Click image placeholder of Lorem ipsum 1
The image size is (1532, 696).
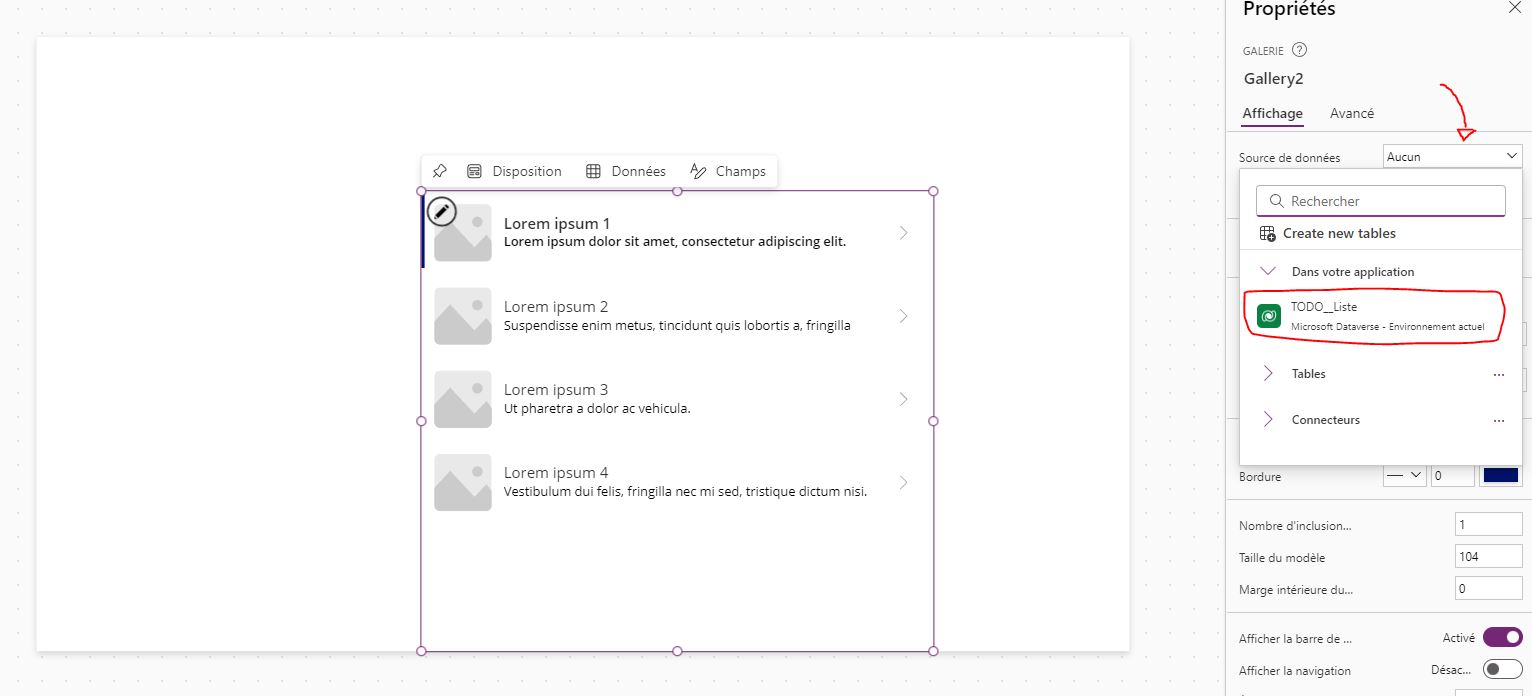coord(463,233)
